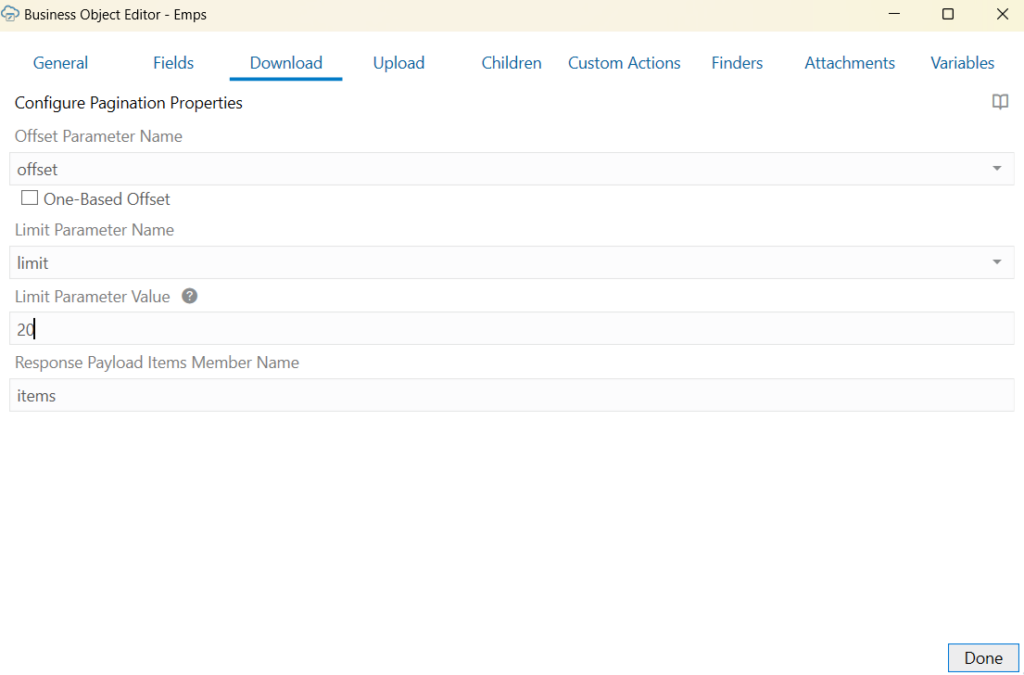Click the Limit Parameter Value help icon
The image size is (1024, 675).
click(189, 296)
